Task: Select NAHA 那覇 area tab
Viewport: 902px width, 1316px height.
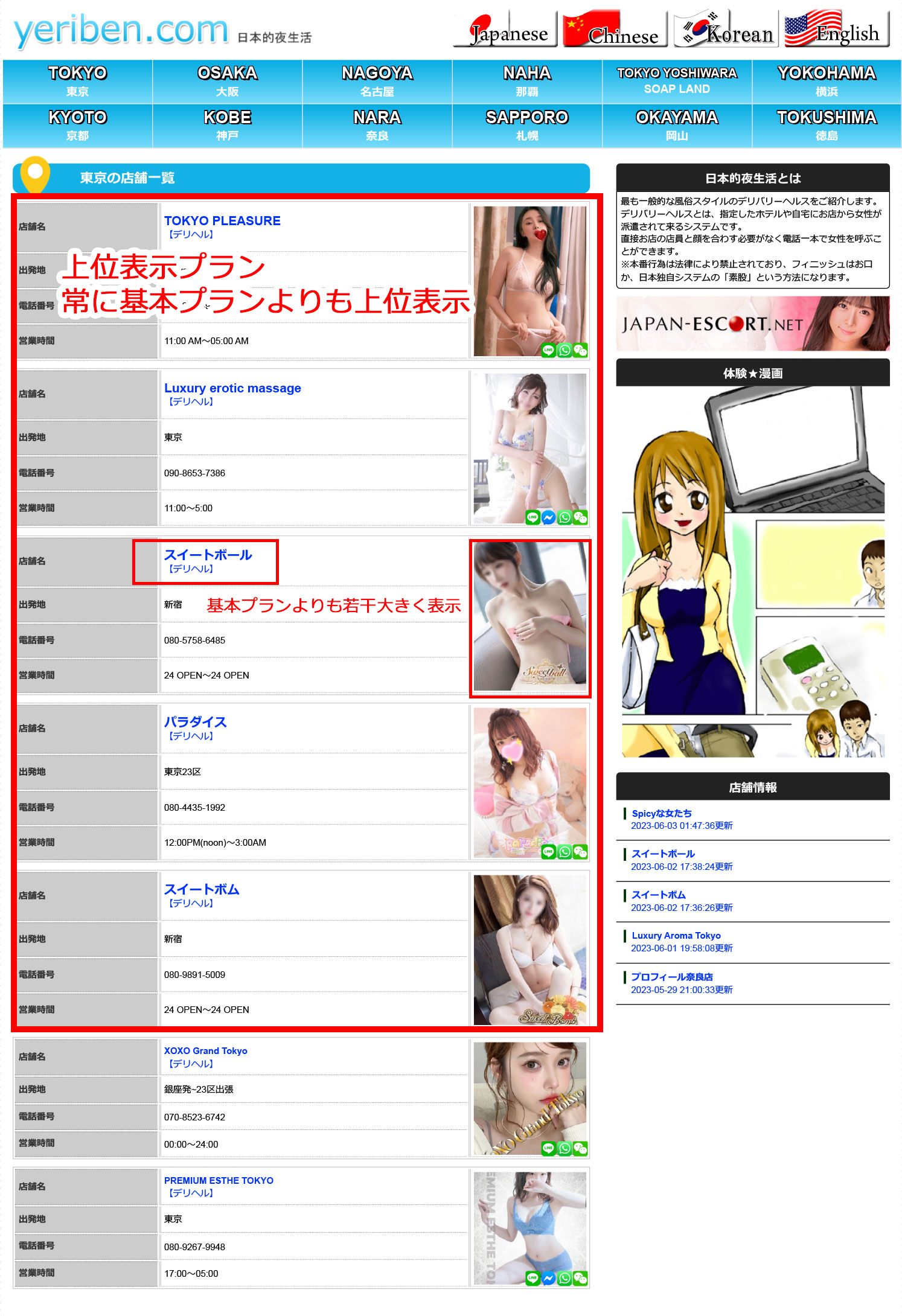Action: click(x=527, y=81)
